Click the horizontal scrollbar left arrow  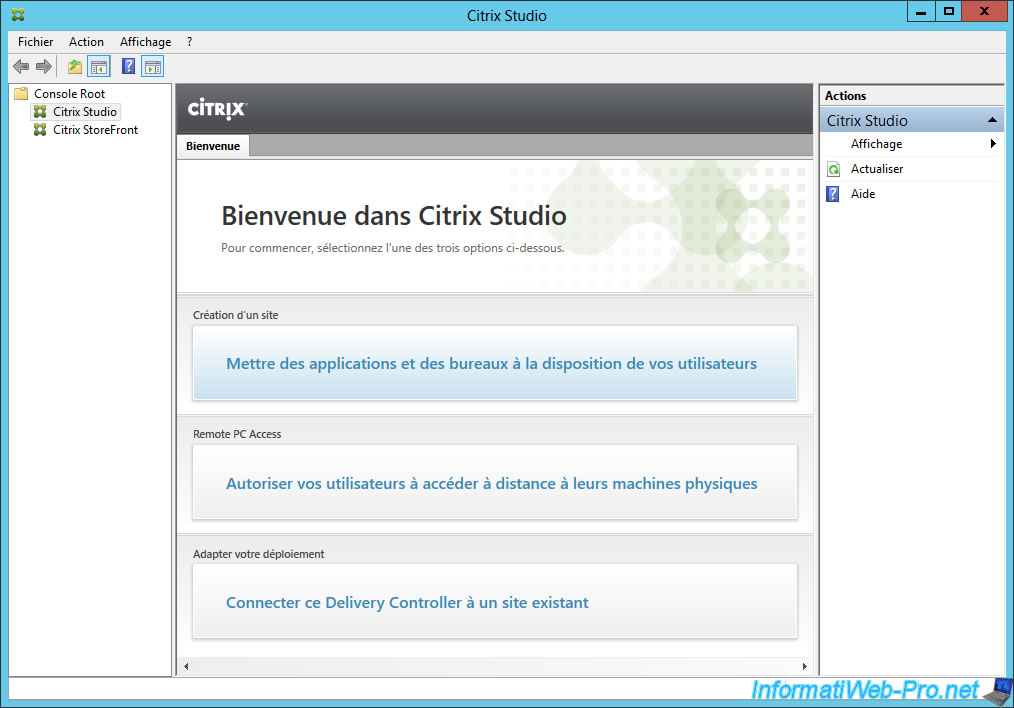click(x=186, y=666)
